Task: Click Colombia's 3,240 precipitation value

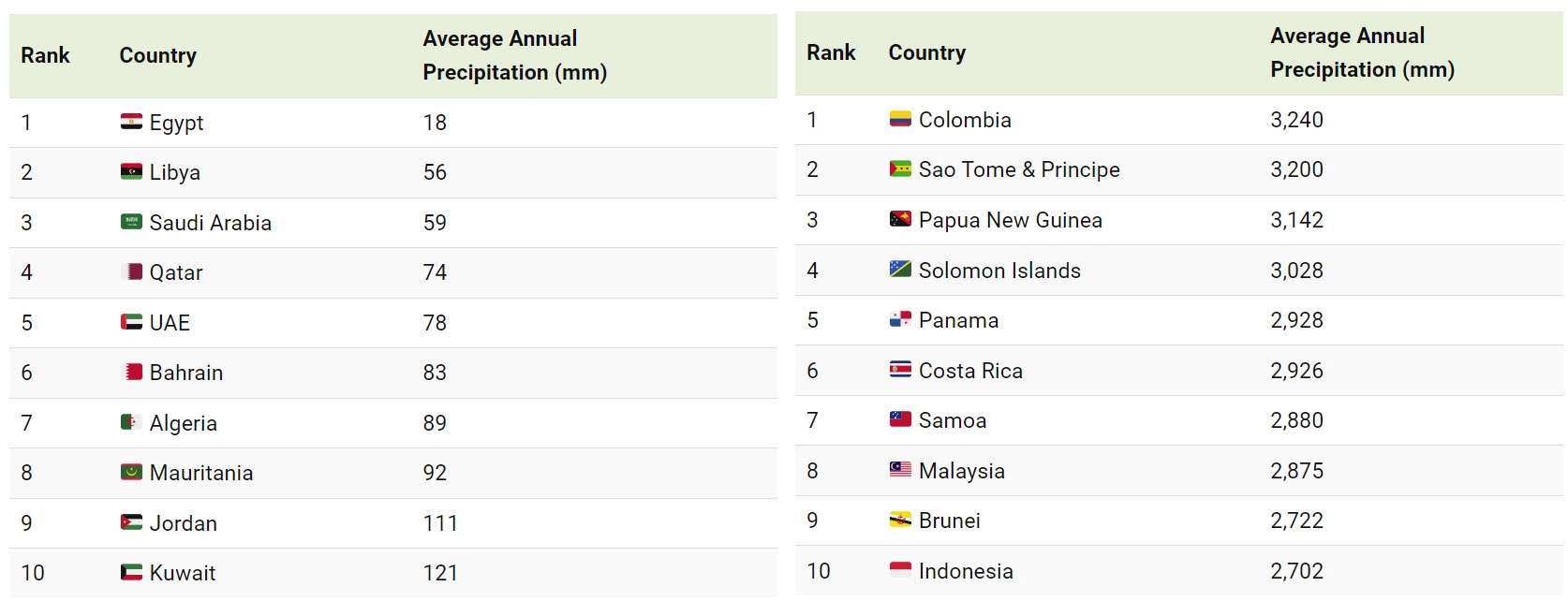Action: (x=1296, y=120)
